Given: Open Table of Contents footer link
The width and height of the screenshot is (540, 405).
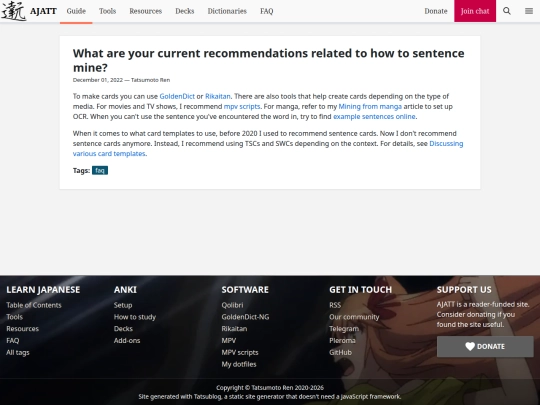Looking at the screenshot, I should (x=34, y=305).
